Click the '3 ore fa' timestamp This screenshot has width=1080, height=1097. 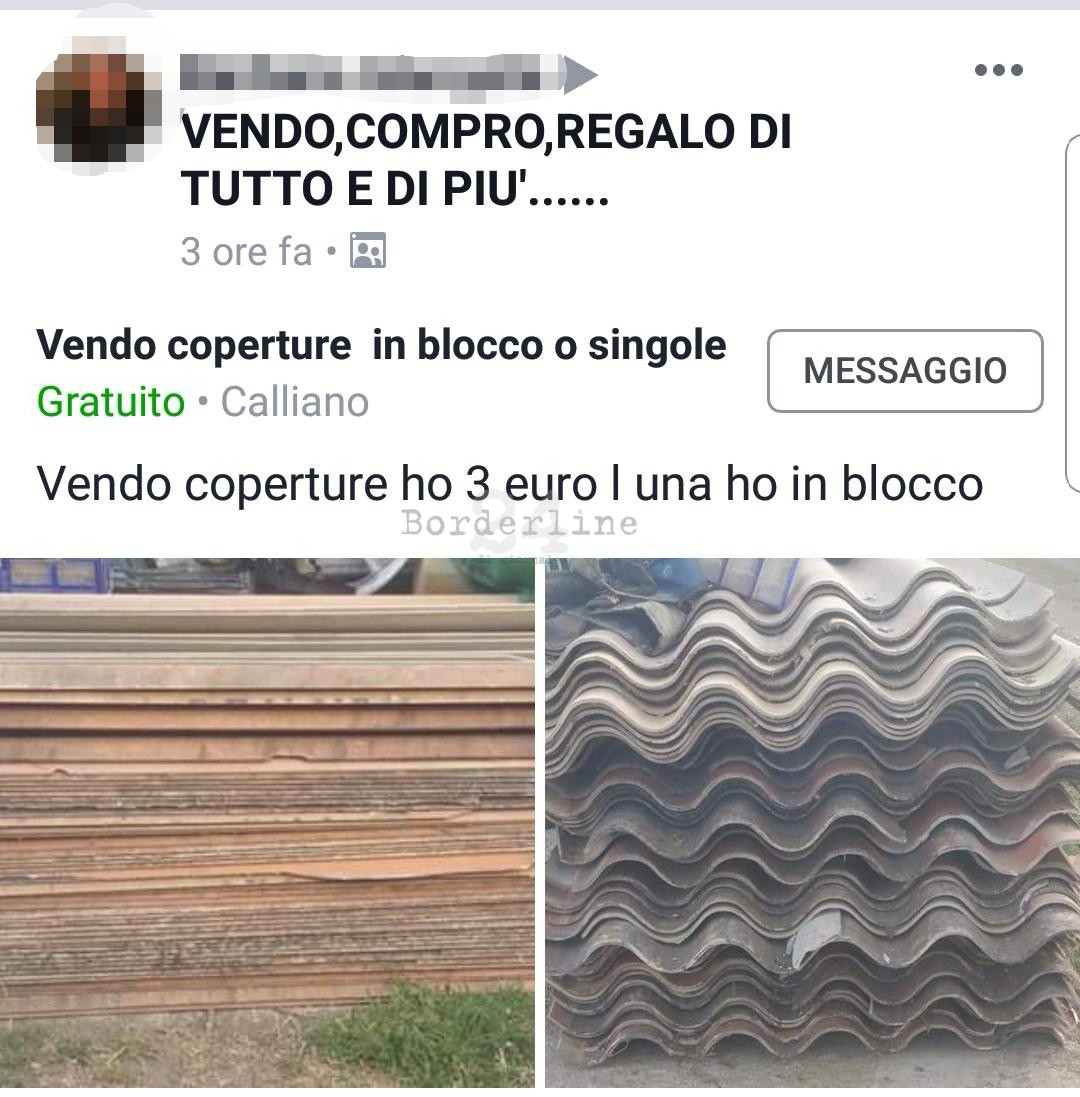pyautogui.click(x=246, y=251)
